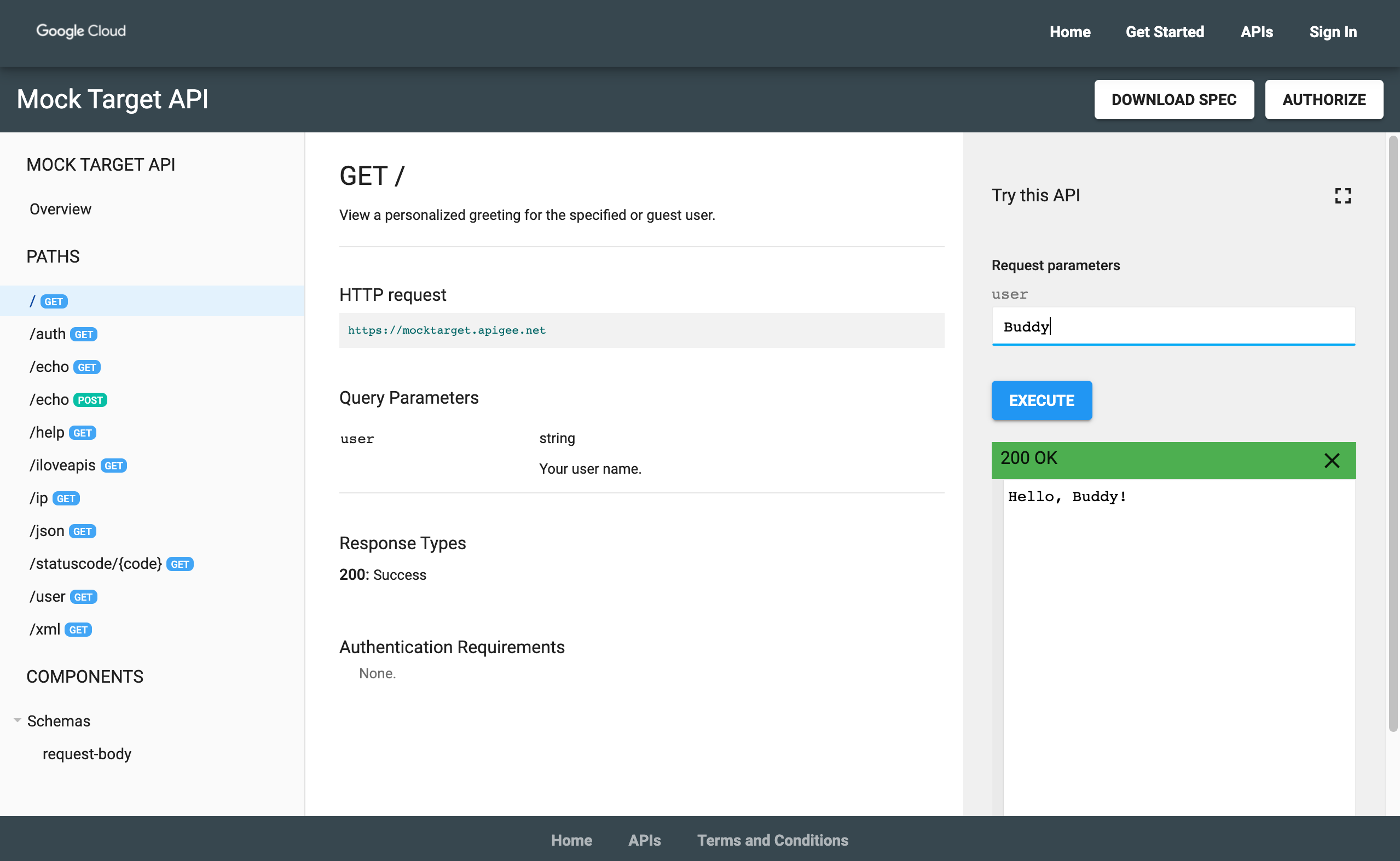Viewport: 1400px width, 861px height.
Task: Click the POST badge on /echo path
Action: coord(91,399)
